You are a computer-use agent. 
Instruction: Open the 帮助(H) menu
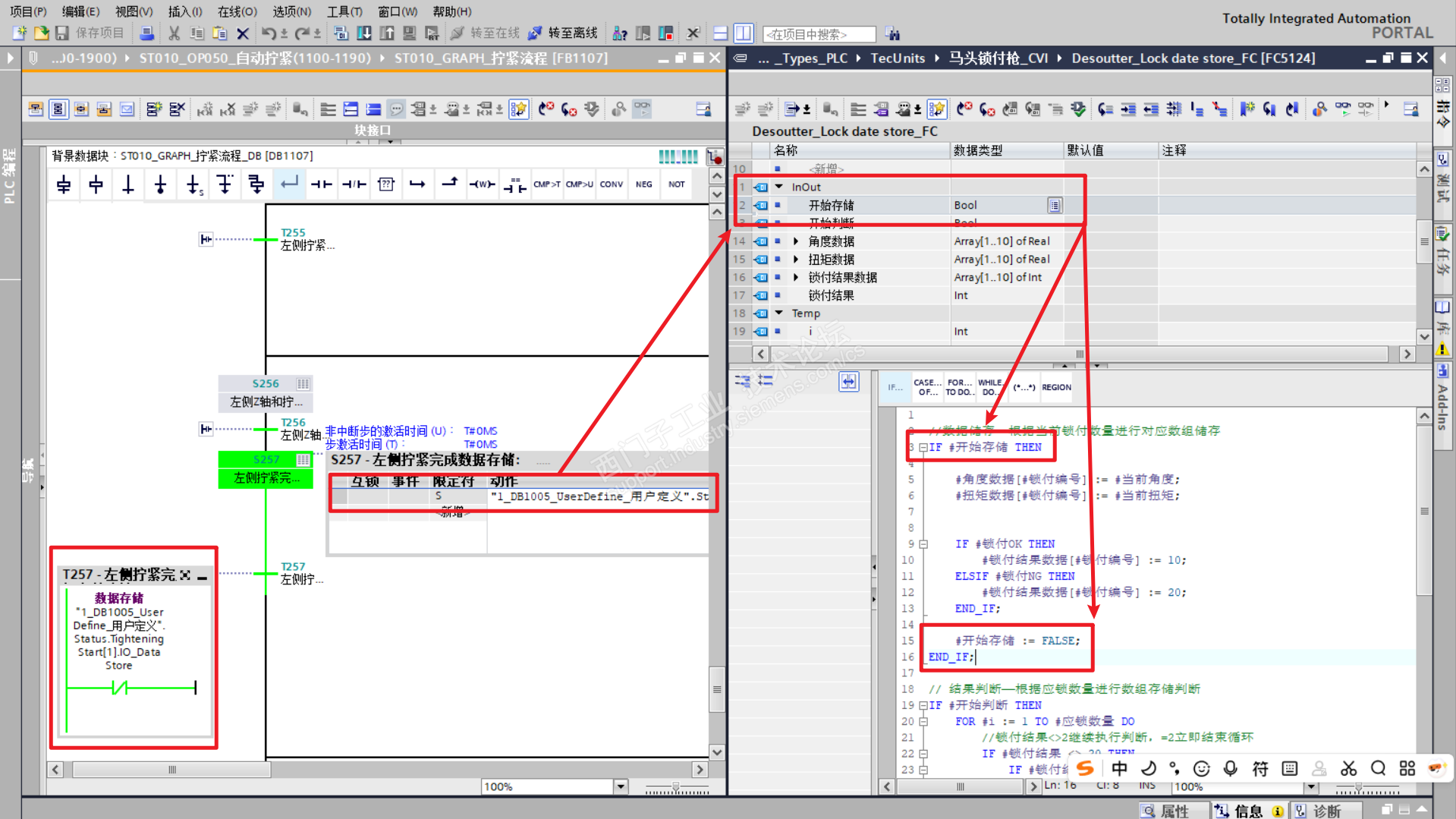[x=452, y=11]
